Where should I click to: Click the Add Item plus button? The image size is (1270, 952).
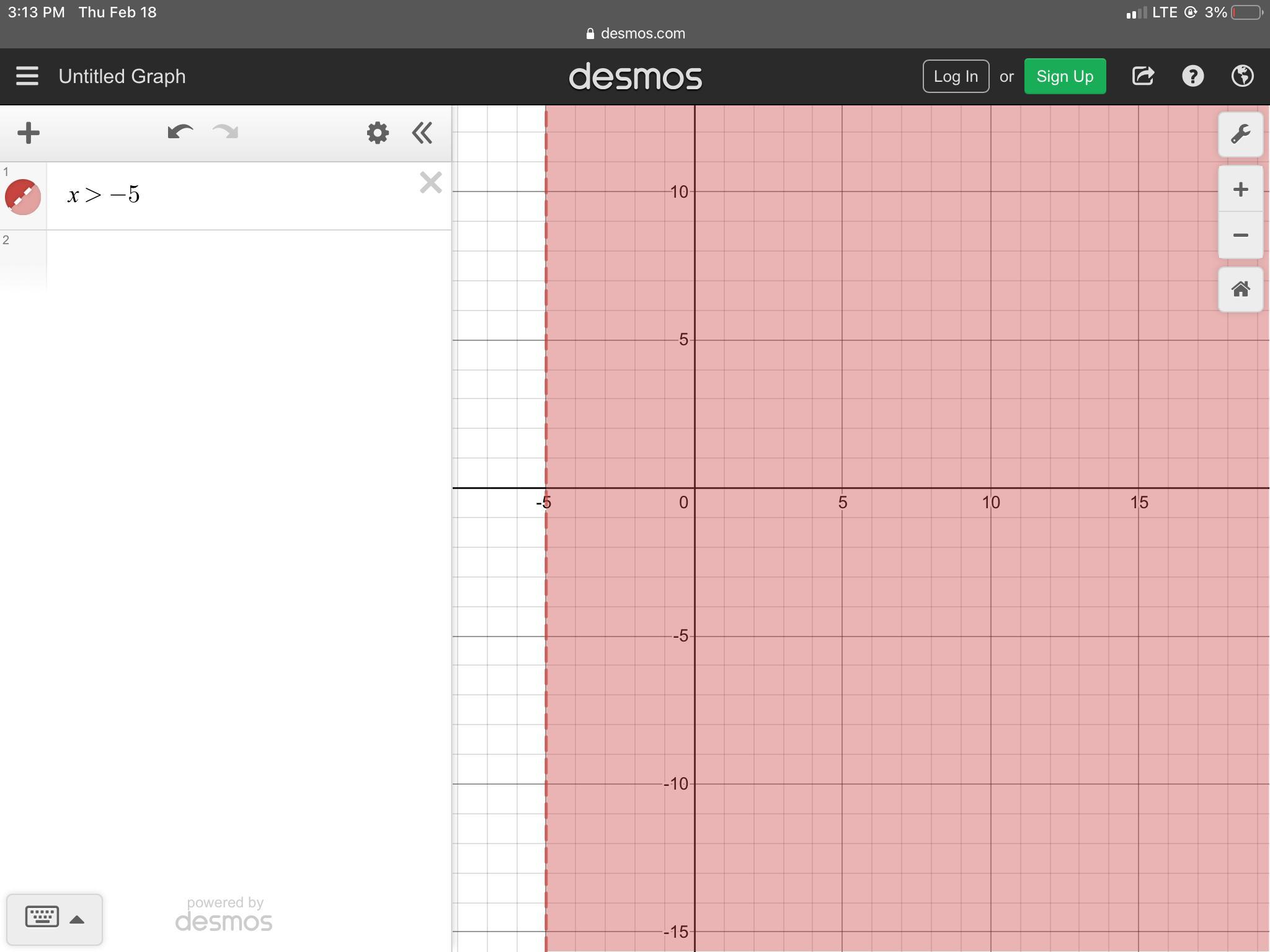coord(29,133)
